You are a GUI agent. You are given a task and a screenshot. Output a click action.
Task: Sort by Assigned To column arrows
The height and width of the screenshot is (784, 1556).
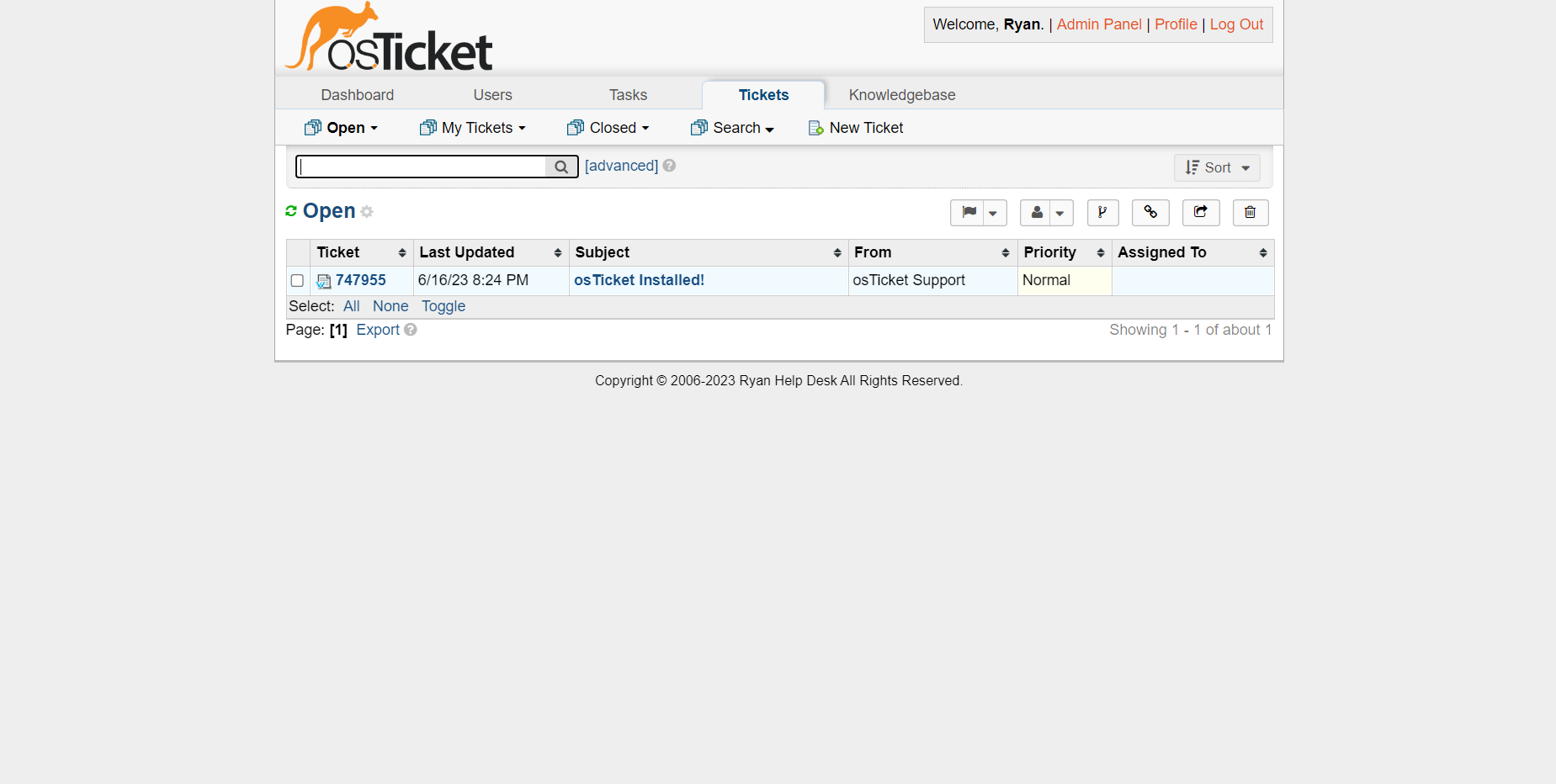pyautogui.click(x=1263, y=253)
